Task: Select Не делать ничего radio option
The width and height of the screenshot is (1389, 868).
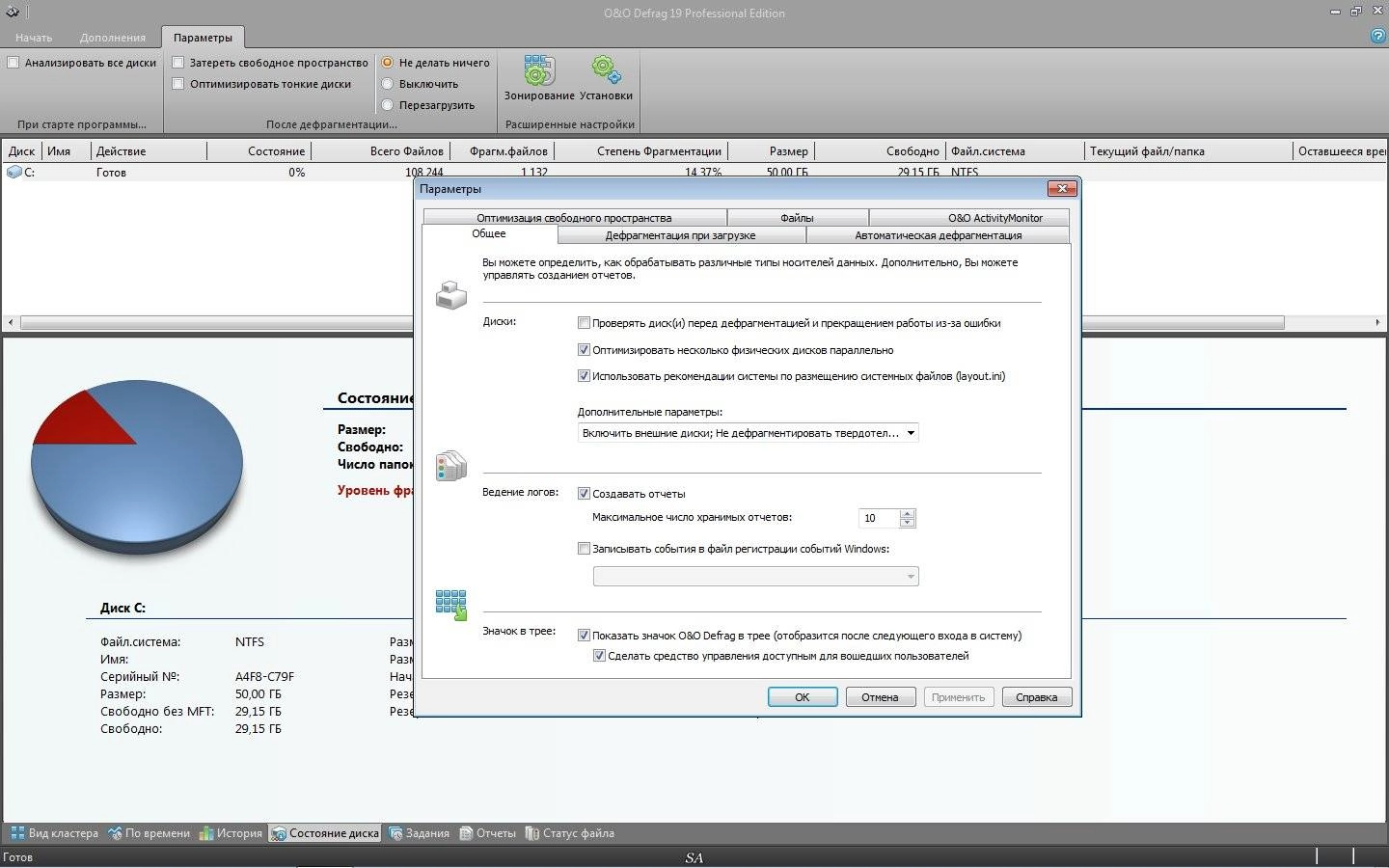Action: click(x=388, y=63)
